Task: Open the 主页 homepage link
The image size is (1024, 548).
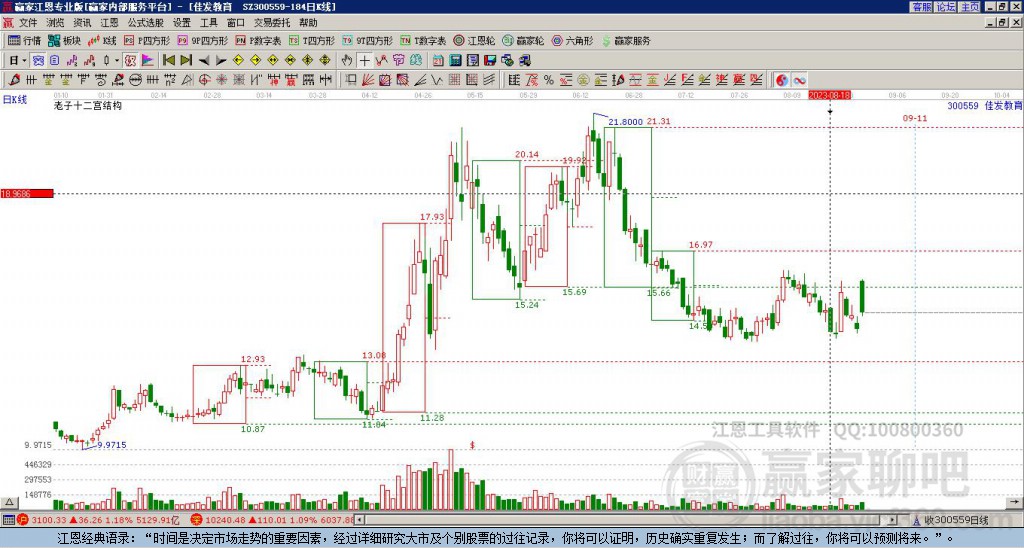Action: pos(969,7)
